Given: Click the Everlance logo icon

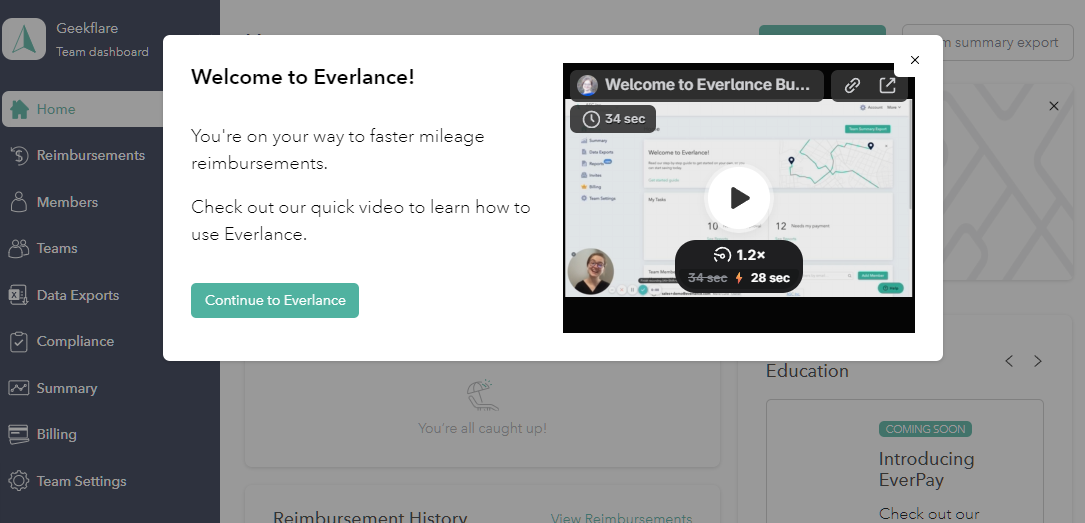Looking at the screenshot, I should 24,39.
